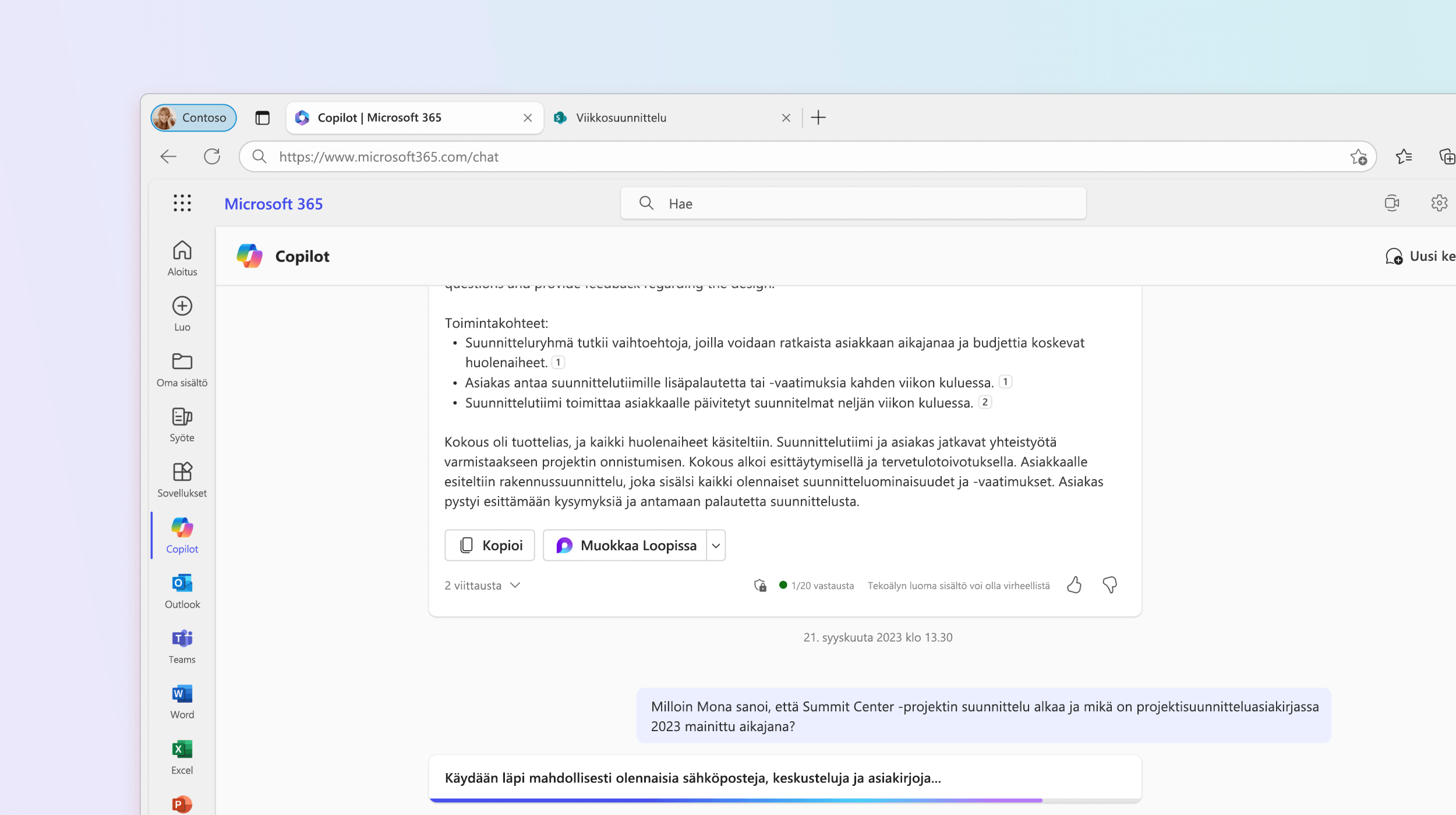
Task: Give thumbs up to Copilot response
Action: [x=1074, y=585]
